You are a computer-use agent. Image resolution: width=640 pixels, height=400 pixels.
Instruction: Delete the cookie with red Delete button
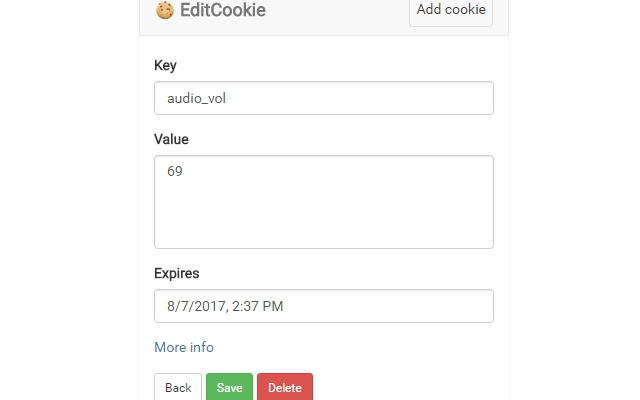285,387
